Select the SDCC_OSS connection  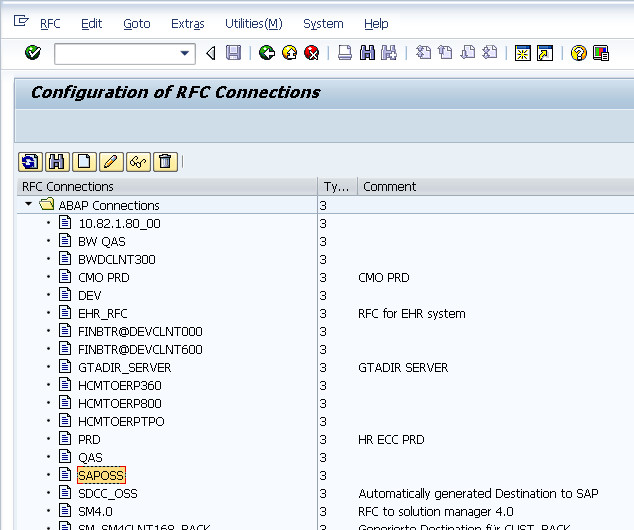[x=108, y=494]
